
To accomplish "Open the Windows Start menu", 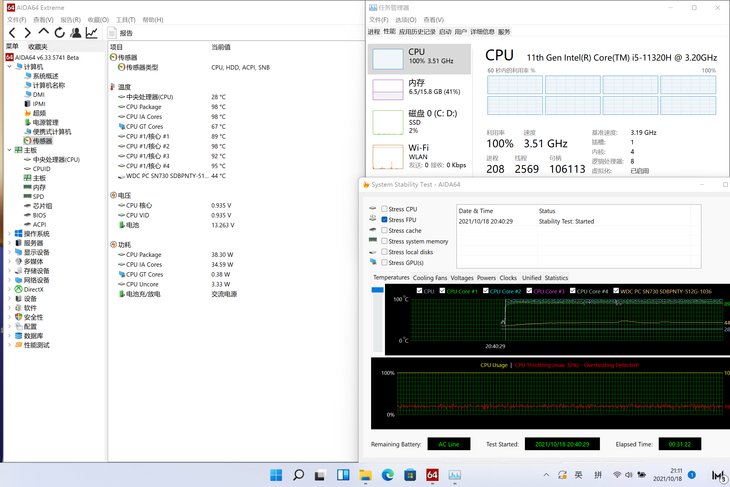I will click(x=276, y=475).
